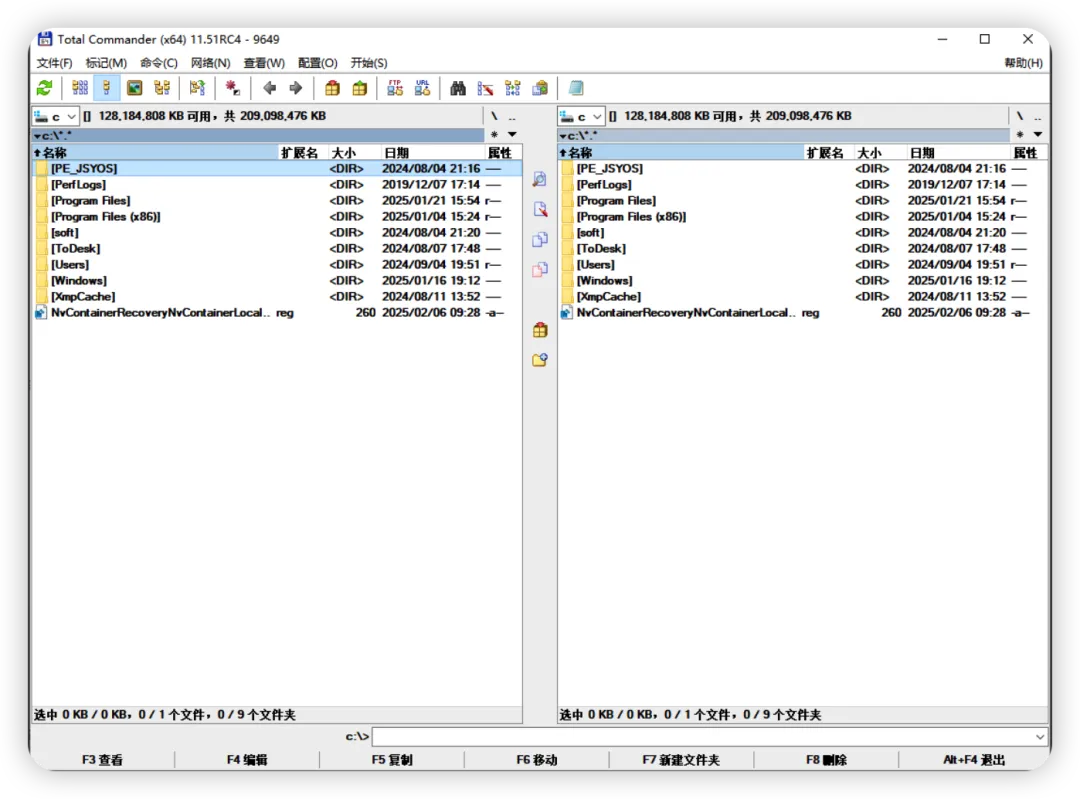
Task: Click the new folder icon in middle bar
Action: 540,360
